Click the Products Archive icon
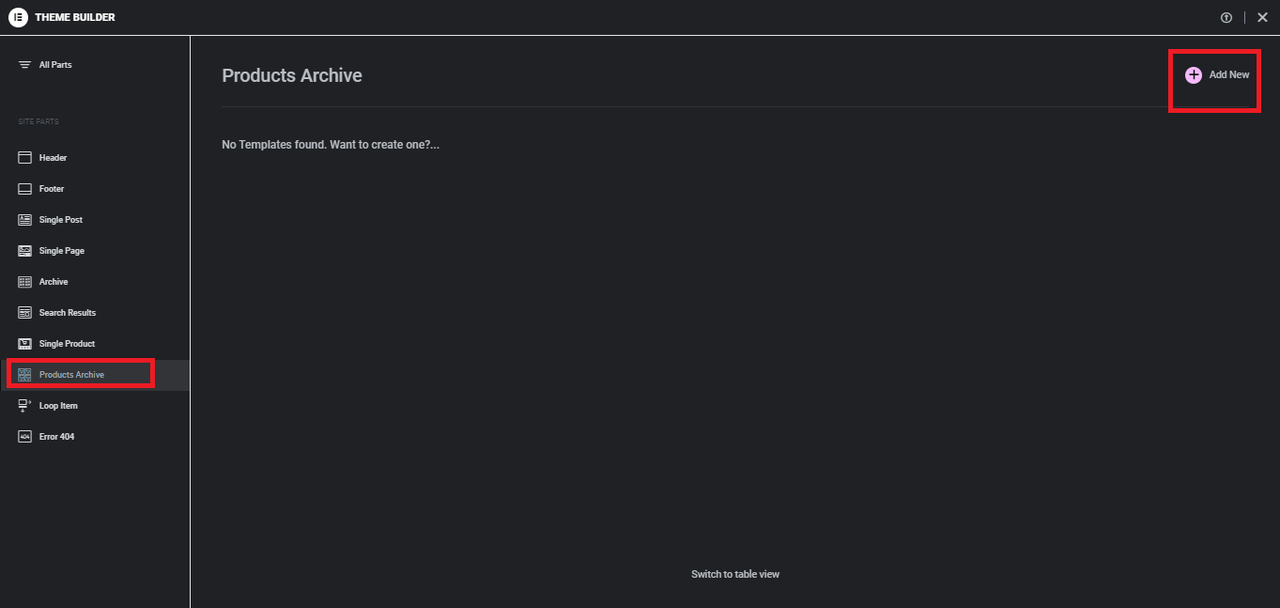 [25, 375]
